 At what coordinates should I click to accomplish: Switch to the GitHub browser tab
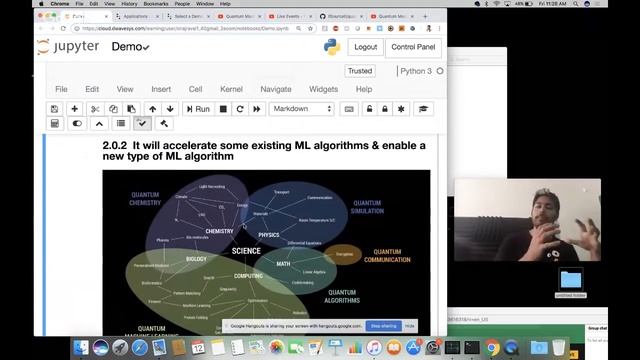(x=341, y=16)
